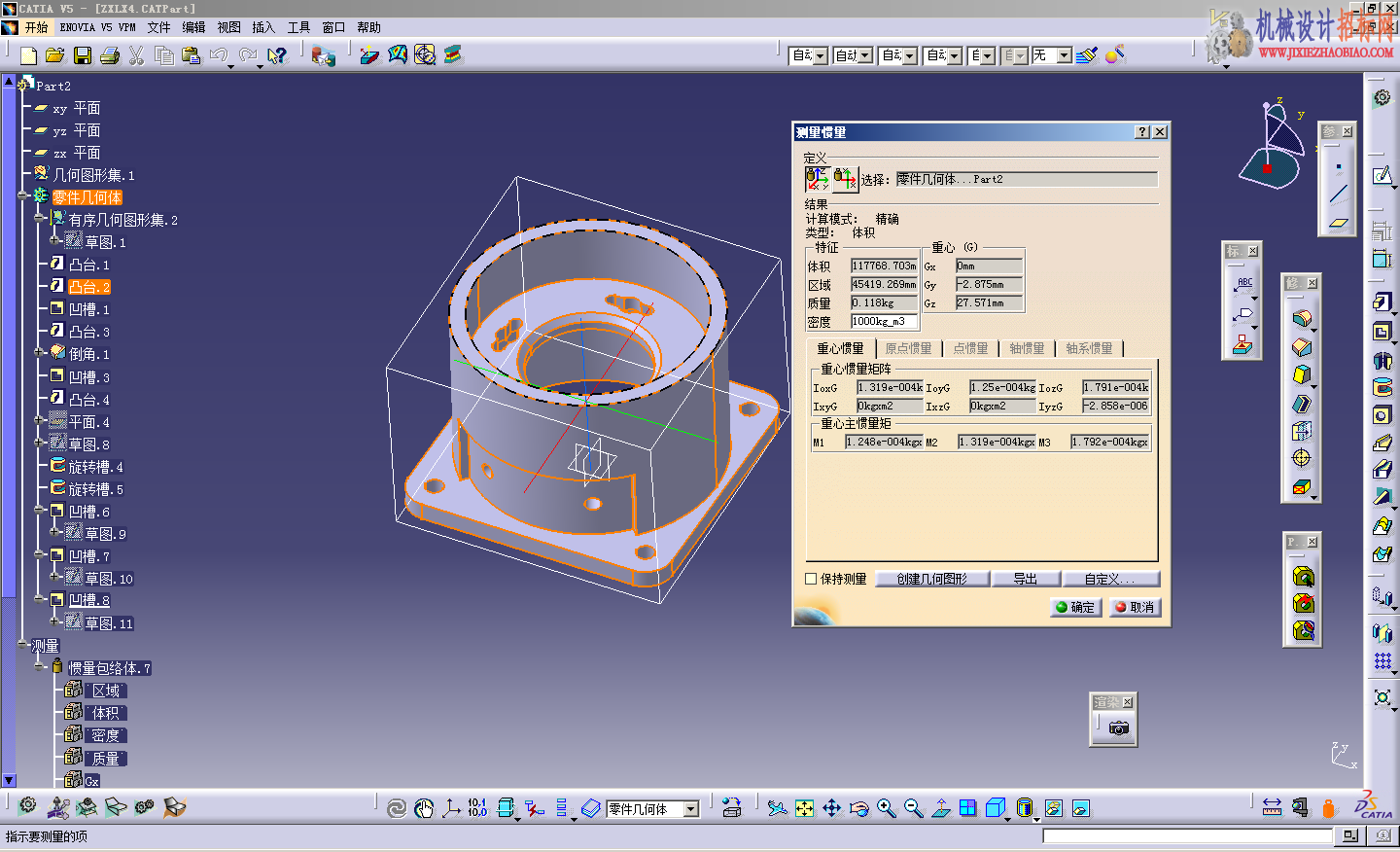Open the 工具 (Tools) menu

298,27
